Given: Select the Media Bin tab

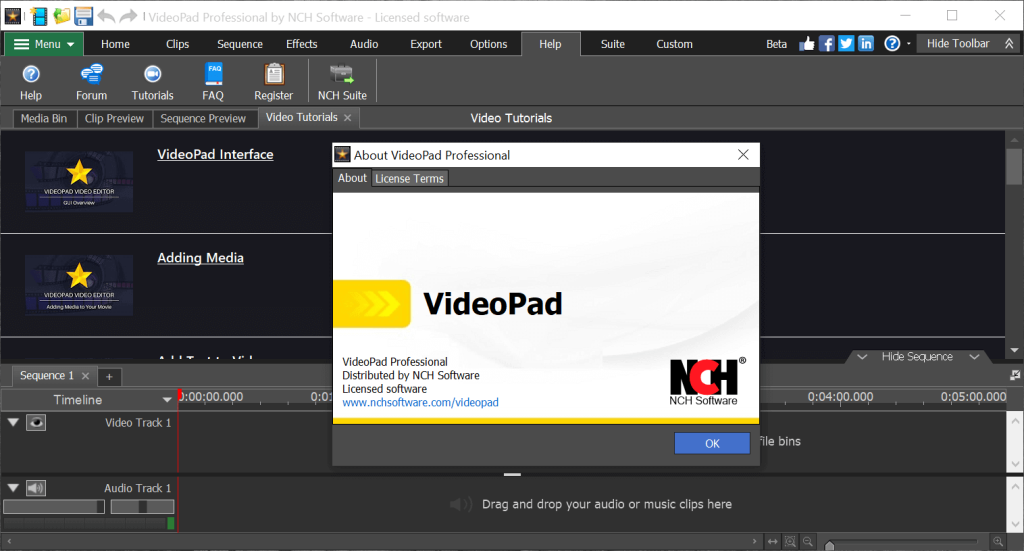Looking at the screenshot, I should [44, 118].
